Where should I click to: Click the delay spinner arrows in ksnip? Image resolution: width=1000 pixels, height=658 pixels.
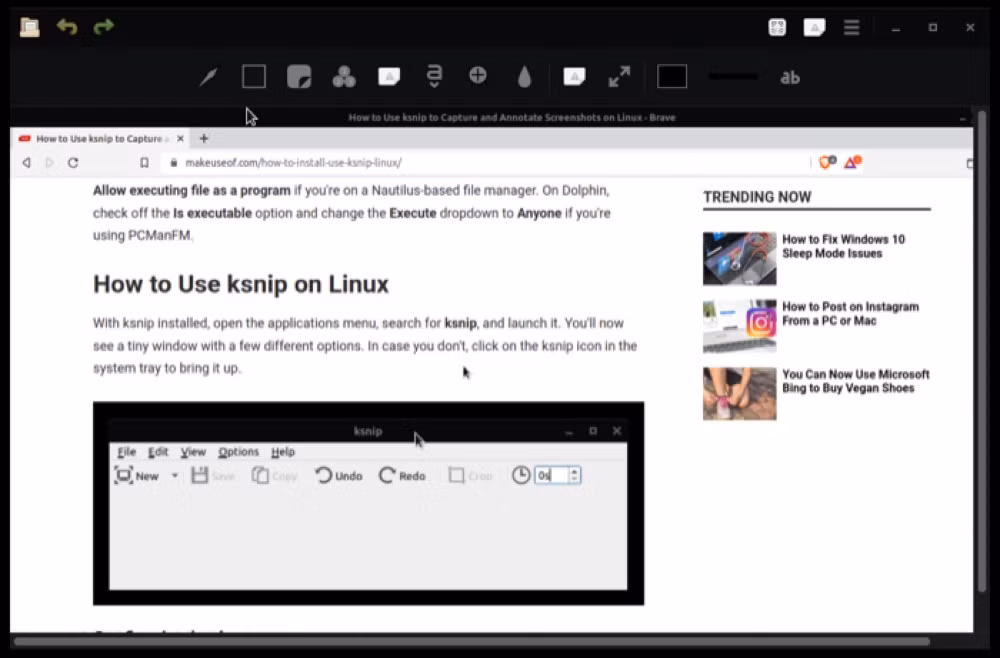pos(574,475)
